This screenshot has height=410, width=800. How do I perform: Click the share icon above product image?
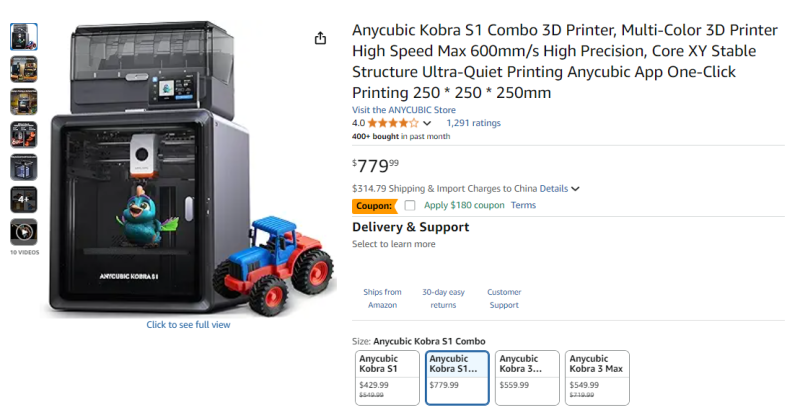(320, 38)
